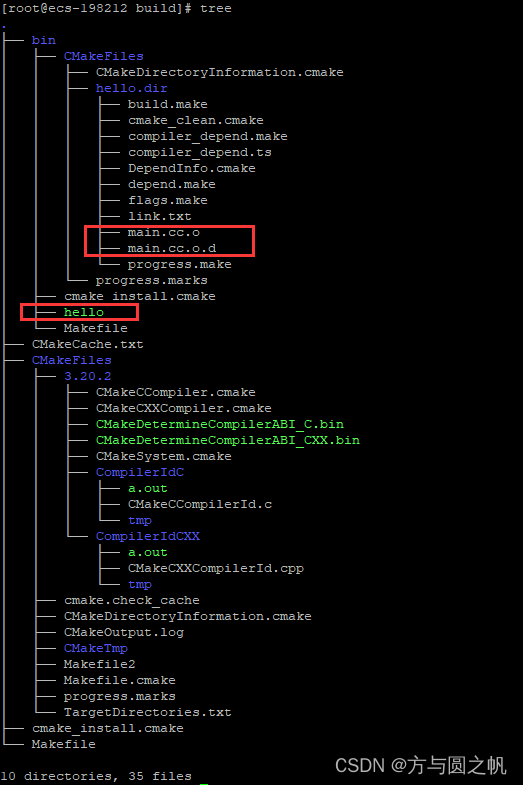Viewport: 523px width, 785px height.
Task: Select the 'CompilerIdC' directory
Action: (140, 473)
